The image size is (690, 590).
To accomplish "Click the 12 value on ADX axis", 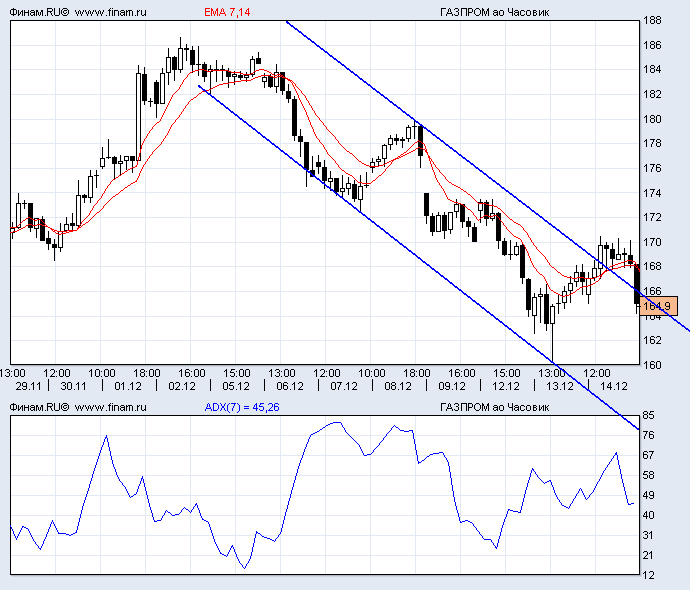I will coord(649,575).
